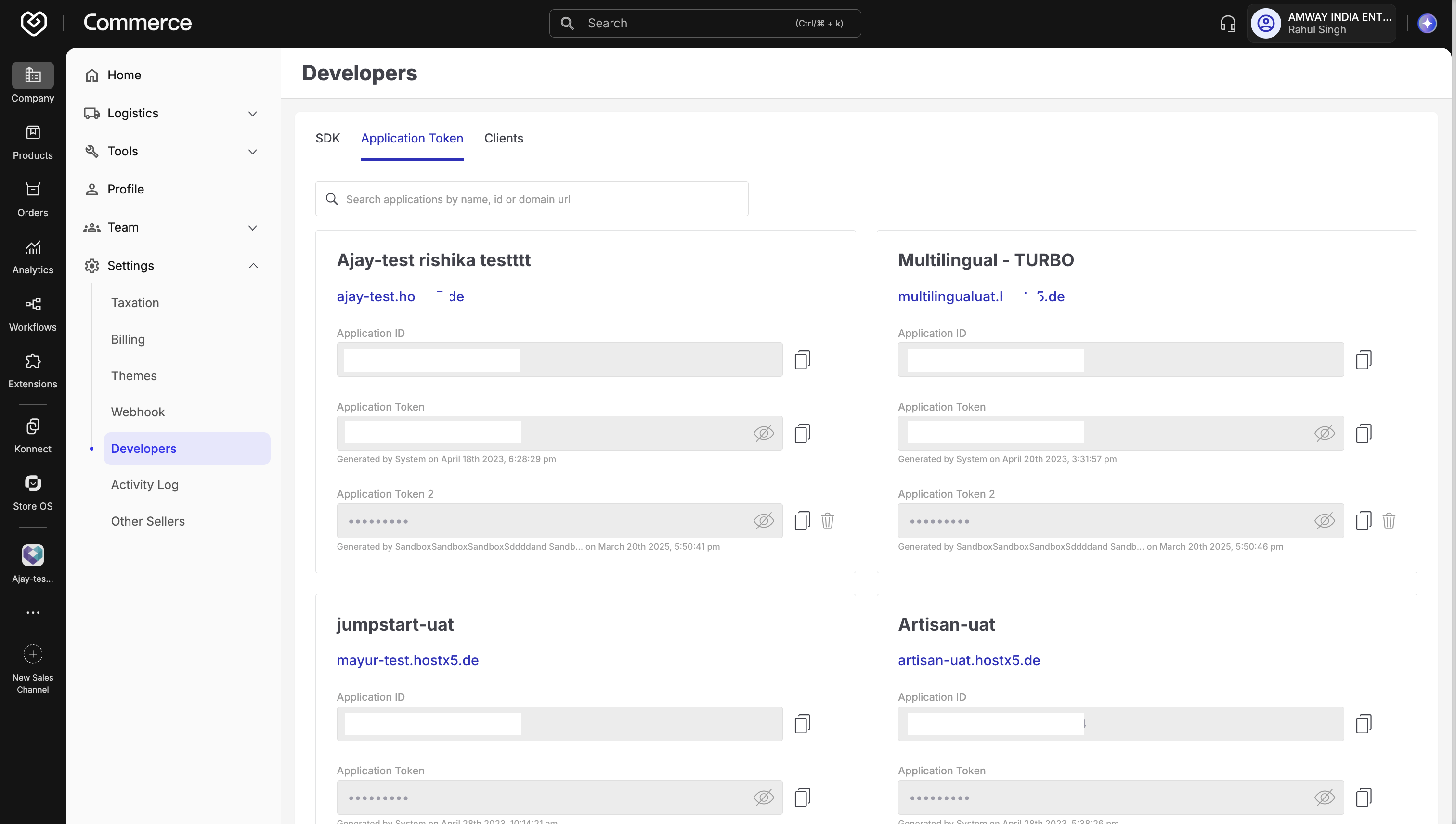Viewport: 1456px width, 824px height.
Task: Reveal jumpstart-uat Application Token value
Action: [763, 798]
